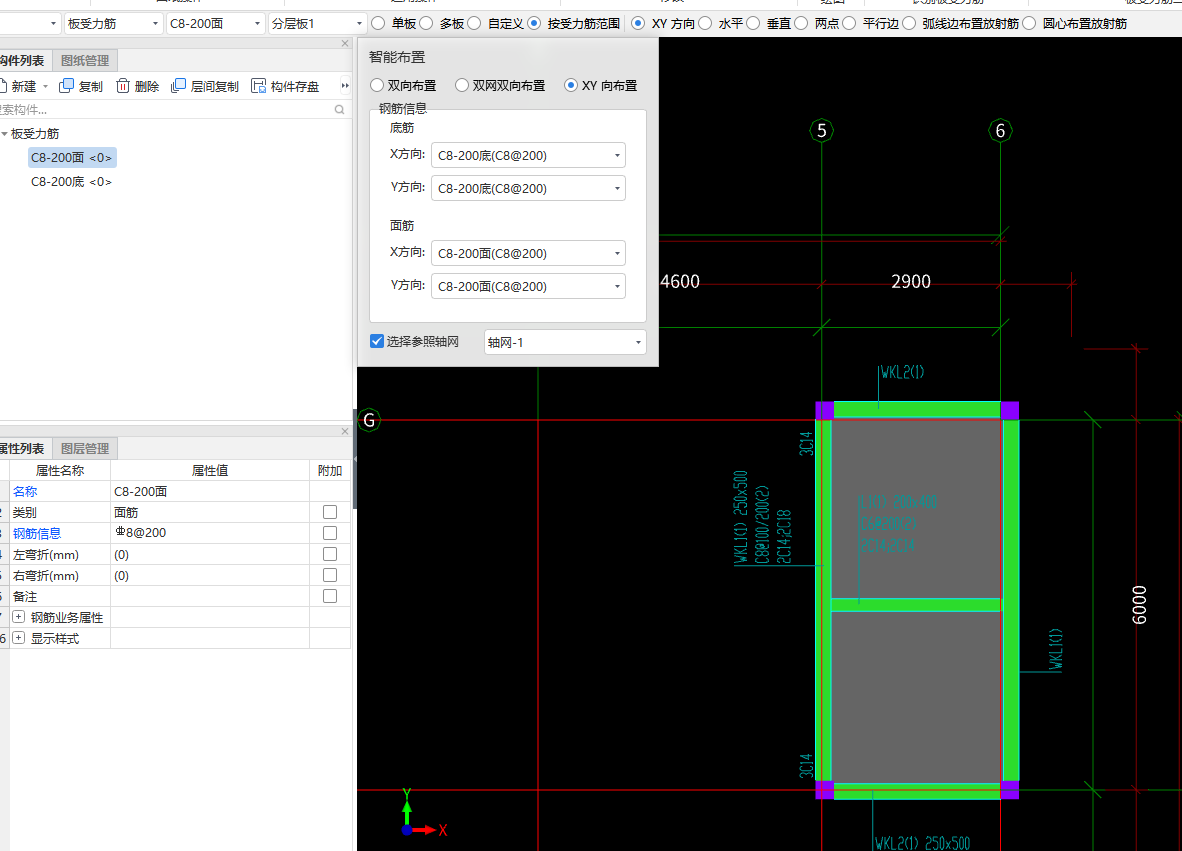
Task: Select XY 方向 radio option
Action: pyautogui.click(x=638, y=23)
